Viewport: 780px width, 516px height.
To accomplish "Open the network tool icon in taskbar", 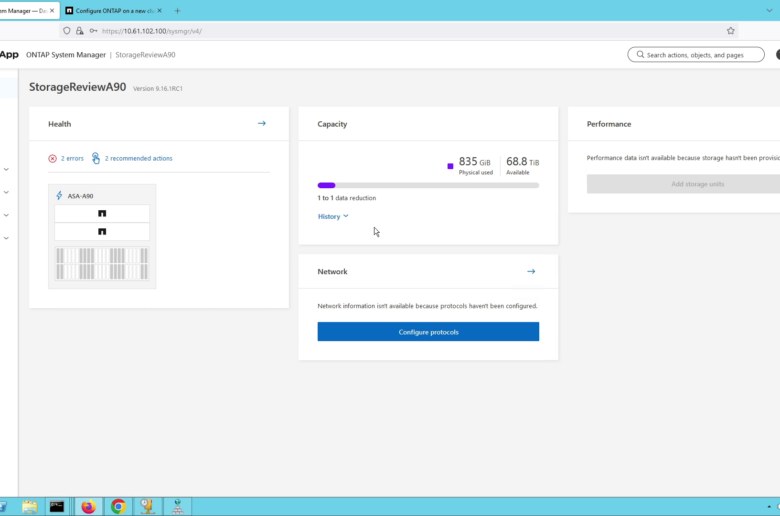I will click(x=178, y=507).
